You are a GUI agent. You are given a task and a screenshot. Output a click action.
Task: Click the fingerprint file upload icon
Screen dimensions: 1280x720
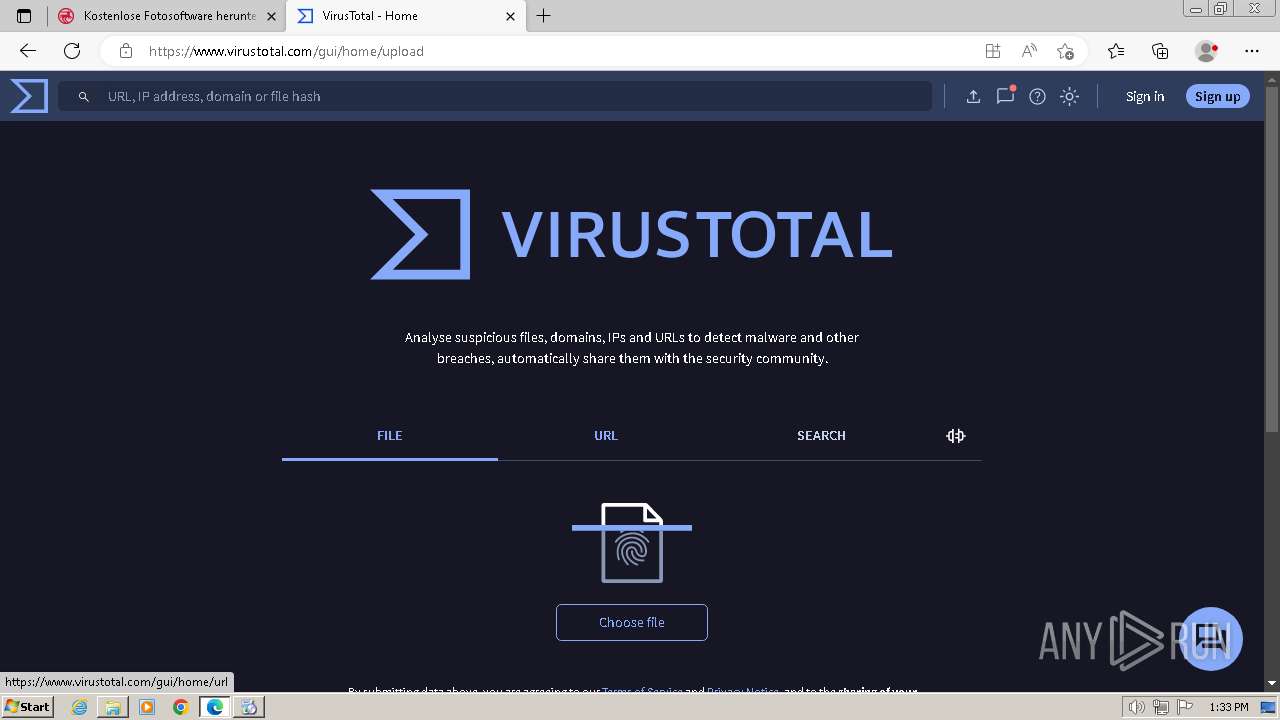632,543
